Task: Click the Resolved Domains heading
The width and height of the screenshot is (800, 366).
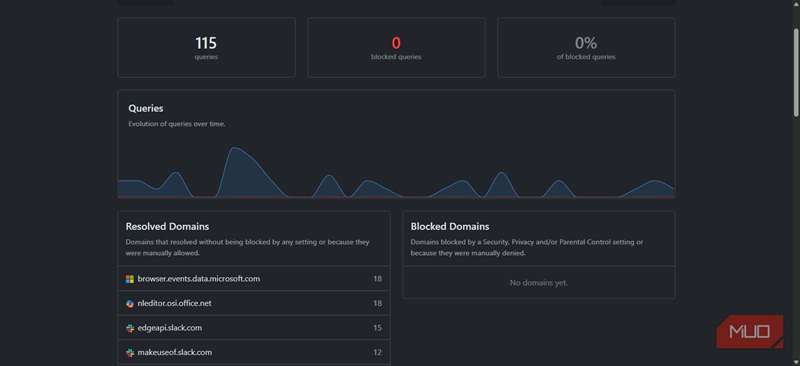Action: [x=167, y=226]
